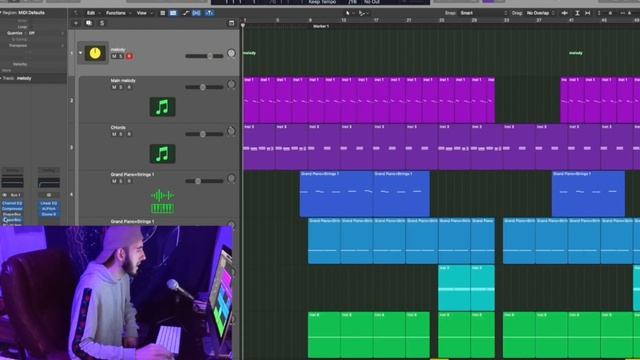
Task: Select the first magenta Main melody region
Action: click(251, 100)
